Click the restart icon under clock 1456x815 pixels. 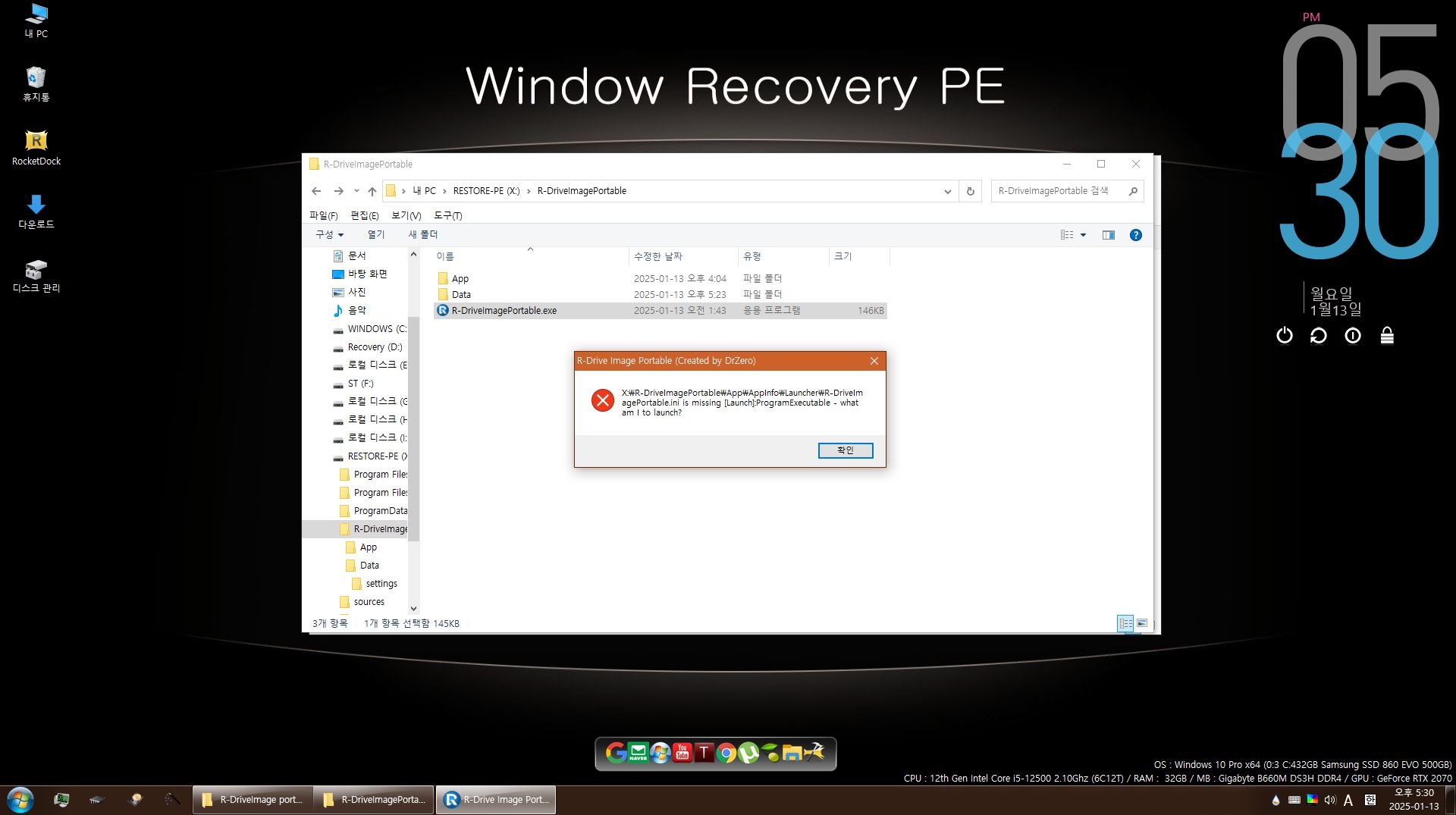pos(1319,335)
